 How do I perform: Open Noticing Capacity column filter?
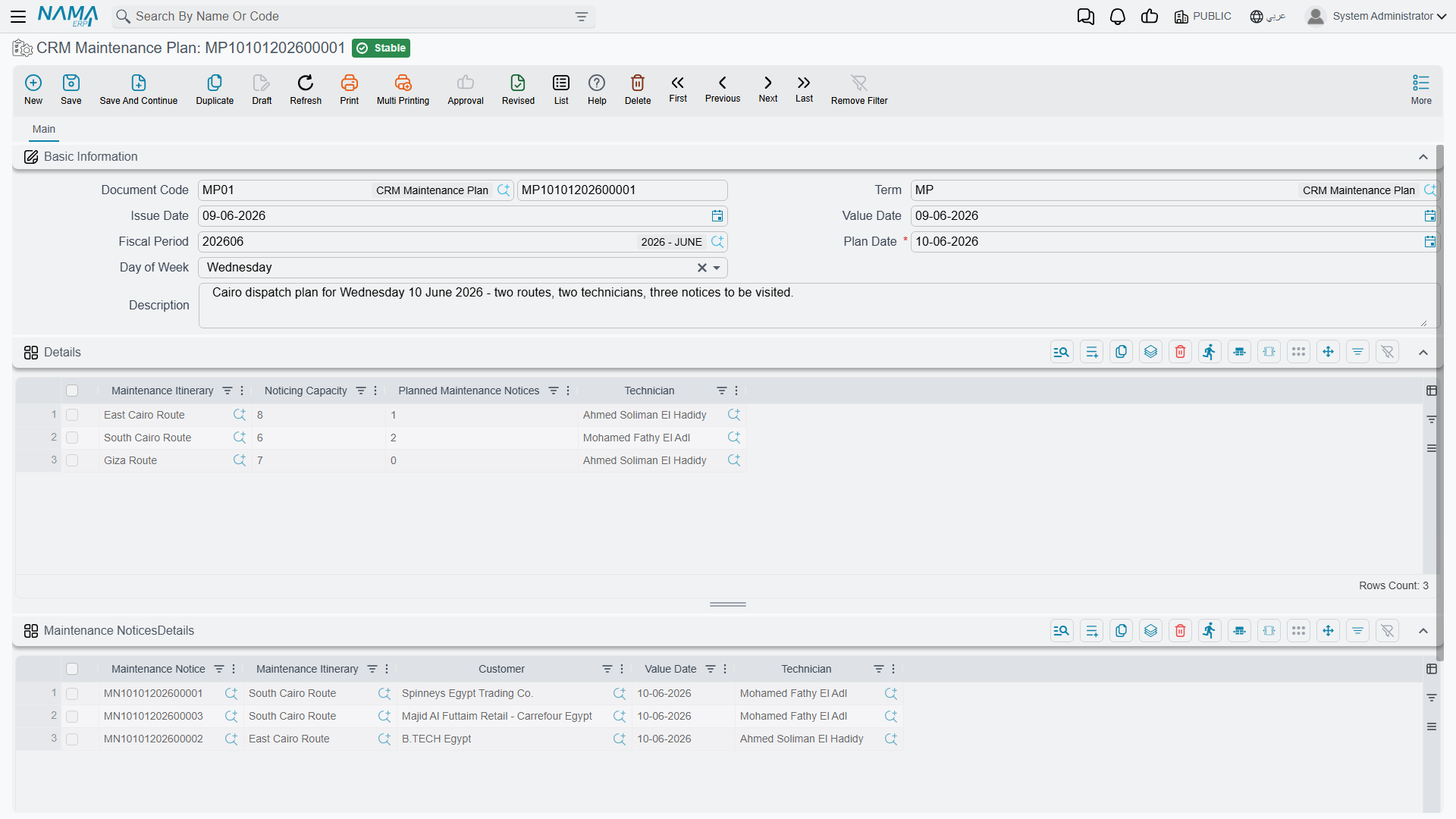361,391
